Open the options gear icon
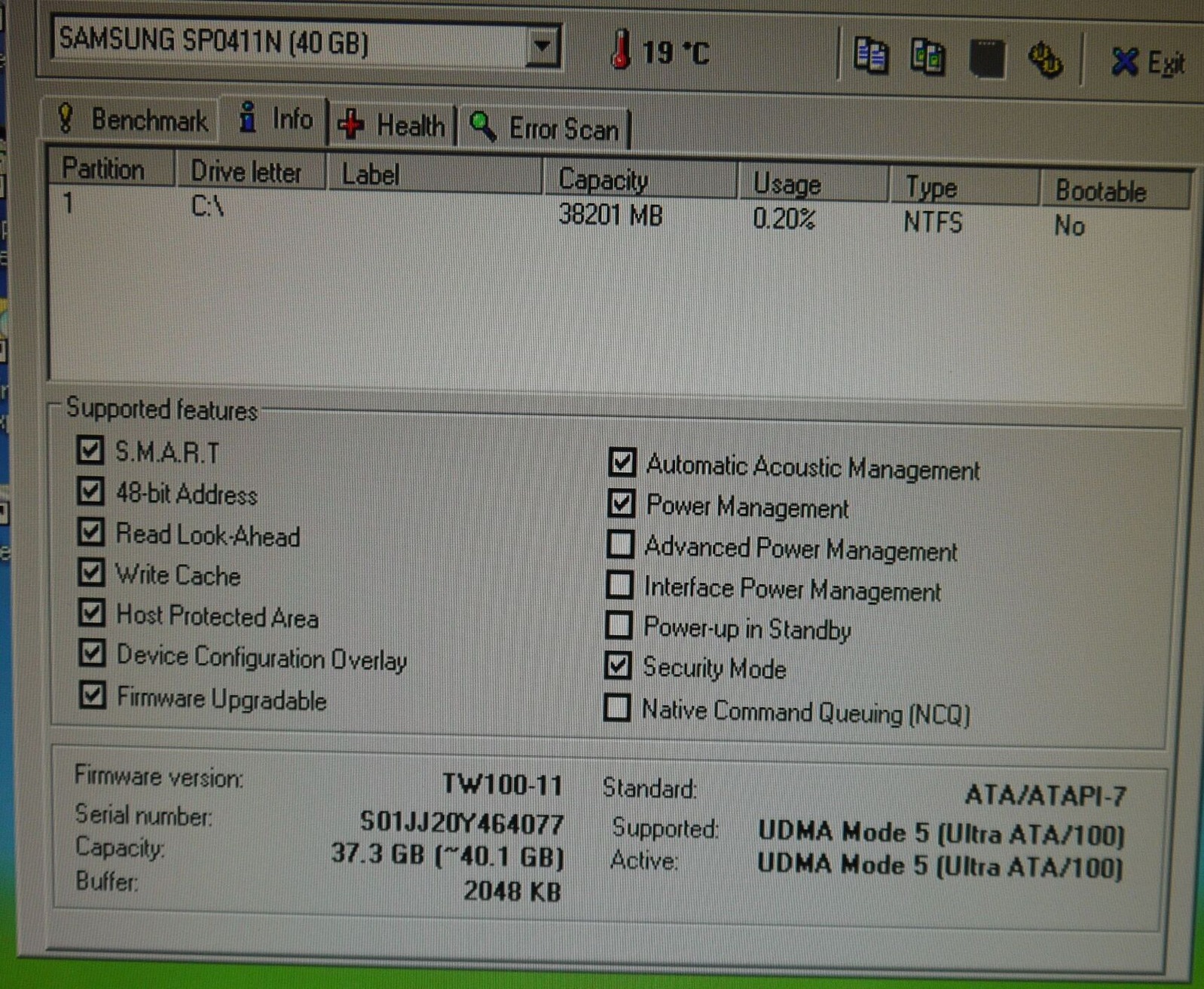 point(1045,60)
